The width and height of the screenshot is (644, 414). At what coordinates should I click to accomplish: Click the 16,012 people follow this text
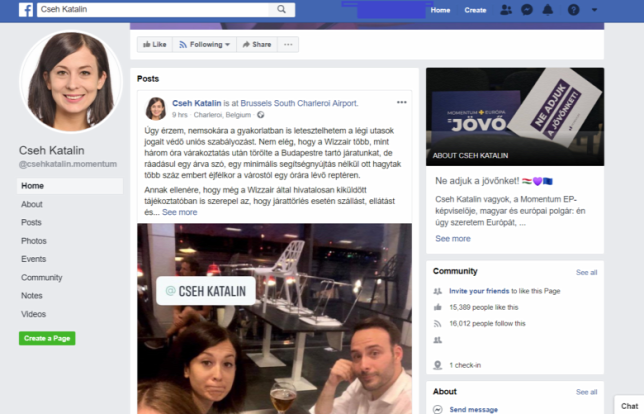pyautogui.click(x=488, y=324)
